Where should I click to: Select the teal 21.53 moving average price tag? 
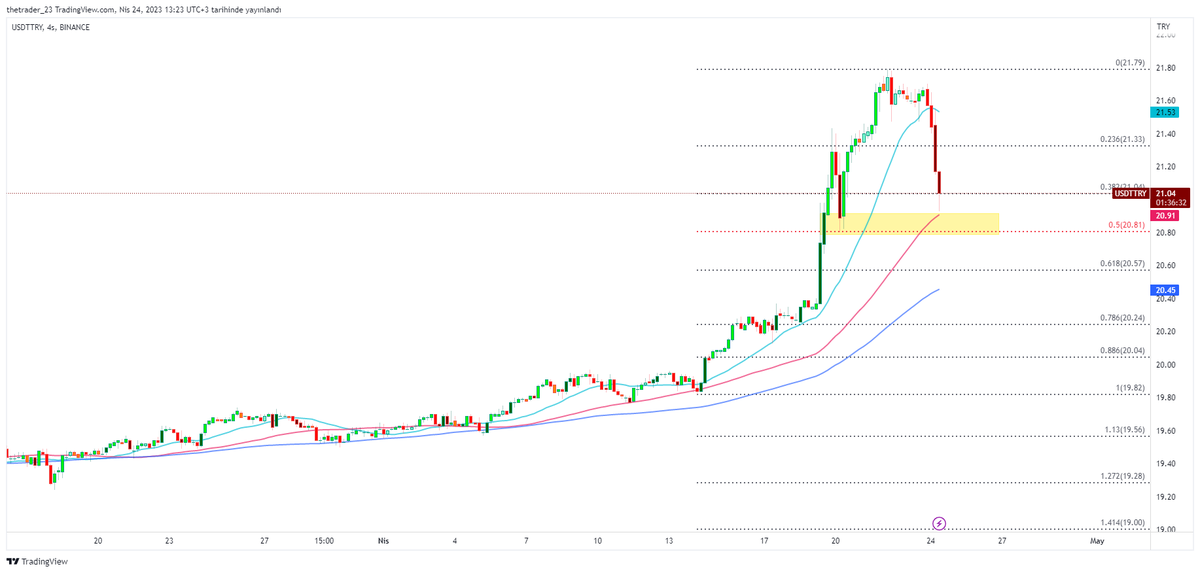(1163, 113)
